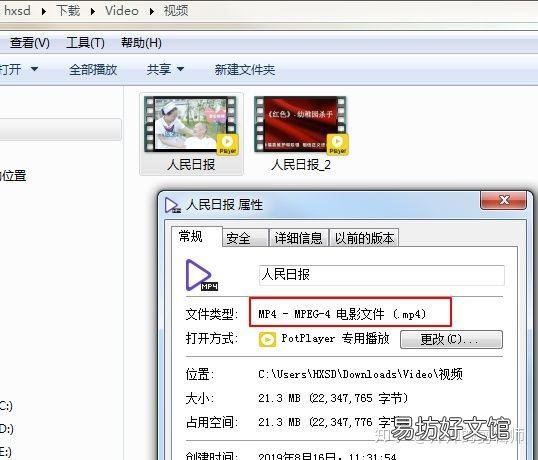Click the PotPlayer icon next to 打开方式

tap(267, 340)
